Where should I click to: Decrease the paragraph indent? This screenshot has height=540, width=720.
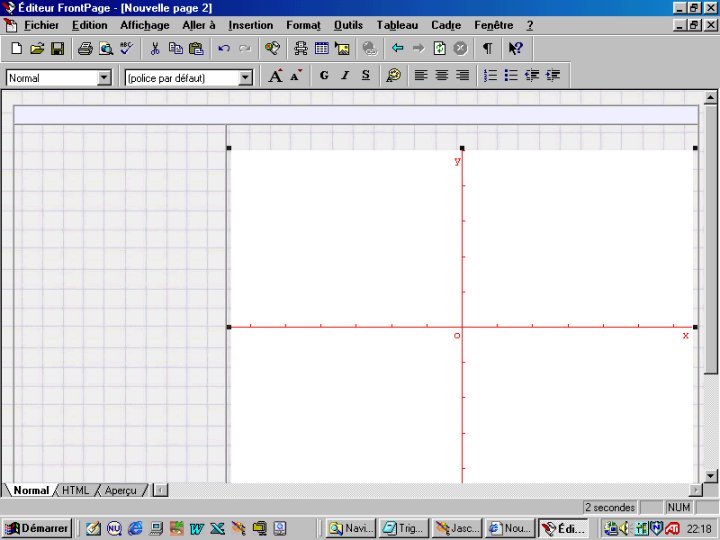click(532, 76)
